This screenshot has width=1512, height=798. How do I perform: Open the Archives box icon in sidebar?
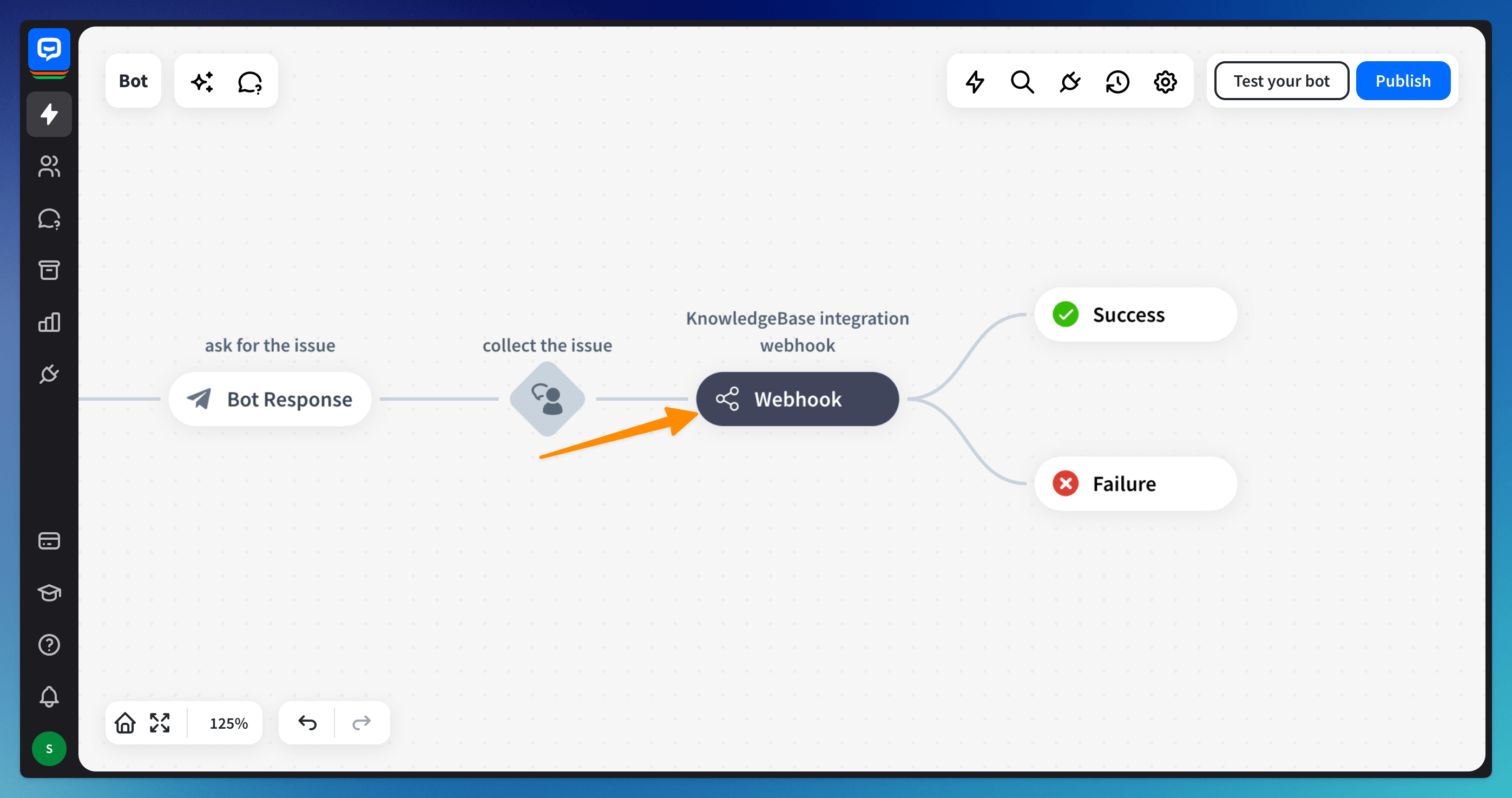49,270
